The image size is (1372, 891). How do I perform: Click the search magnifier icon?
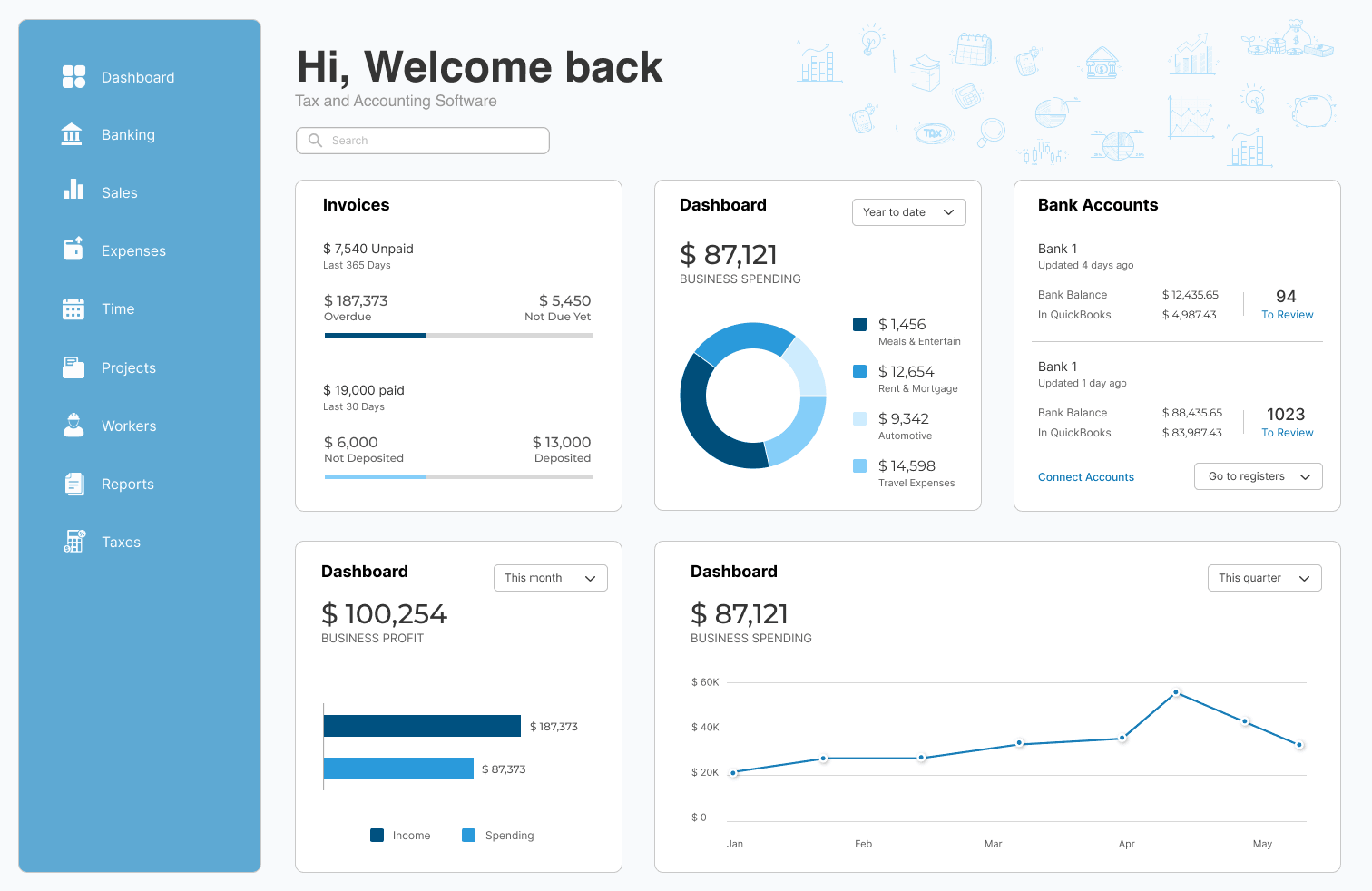(315, 141)
